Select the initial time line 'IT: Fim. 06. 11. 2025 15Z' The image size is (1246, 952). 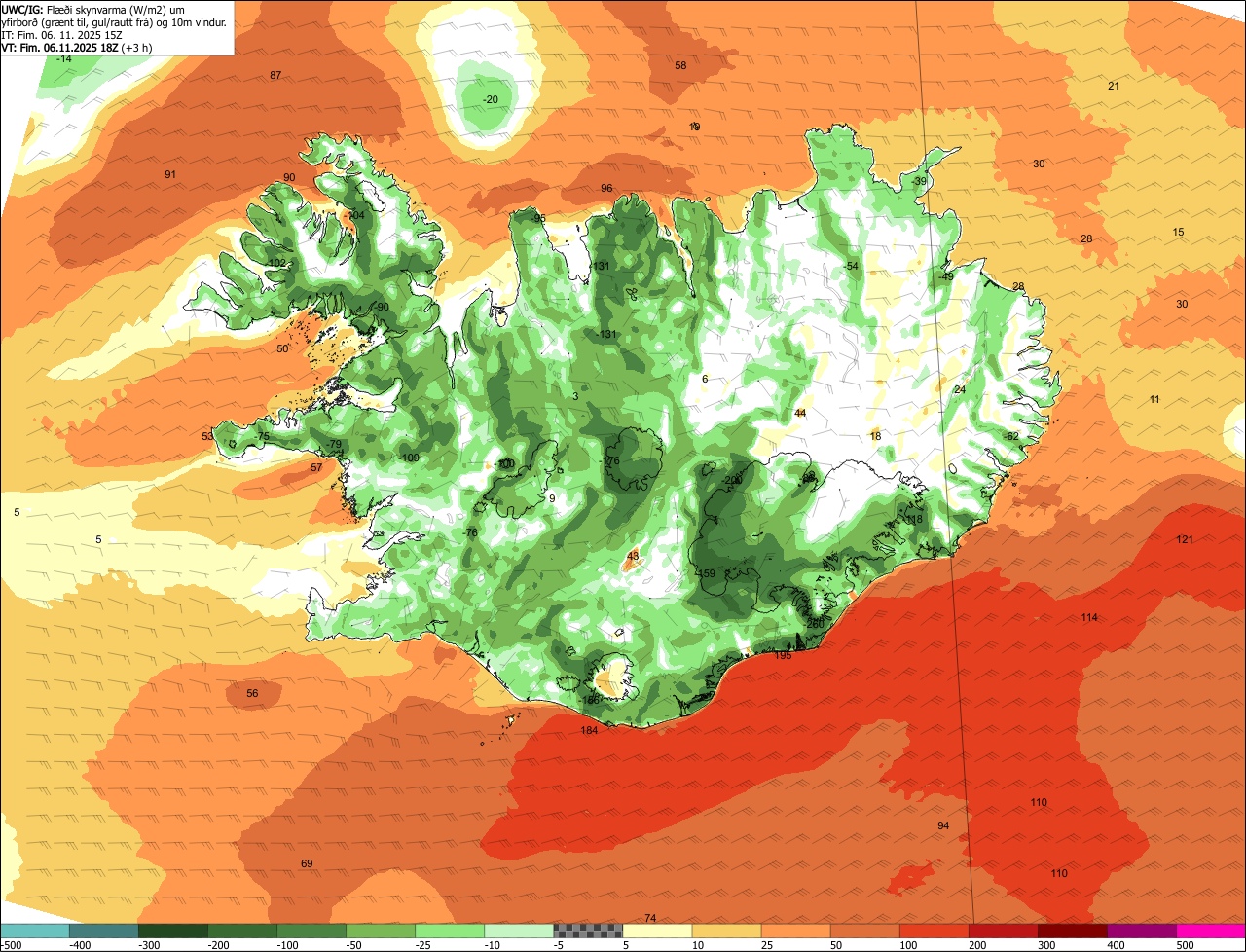61,35
